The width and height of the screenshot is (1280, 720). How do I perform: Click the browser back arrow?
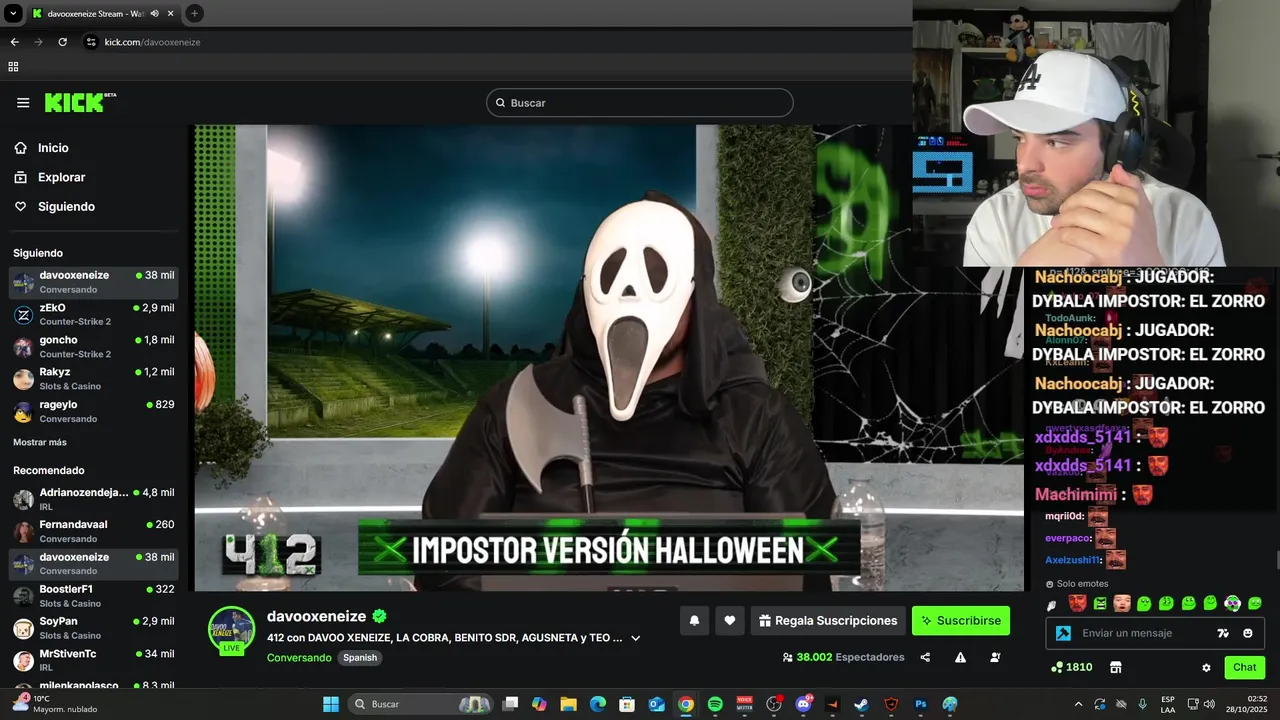point(14,42)
